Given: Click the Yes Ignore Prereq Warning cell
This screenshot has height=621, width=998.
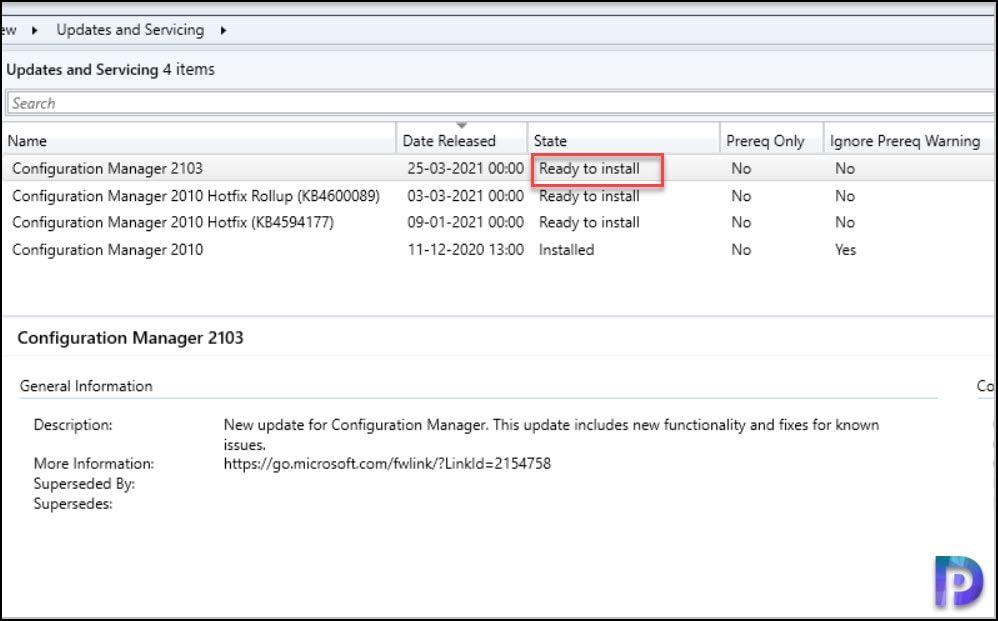Looking at the screenshot, I should [845, 249].
